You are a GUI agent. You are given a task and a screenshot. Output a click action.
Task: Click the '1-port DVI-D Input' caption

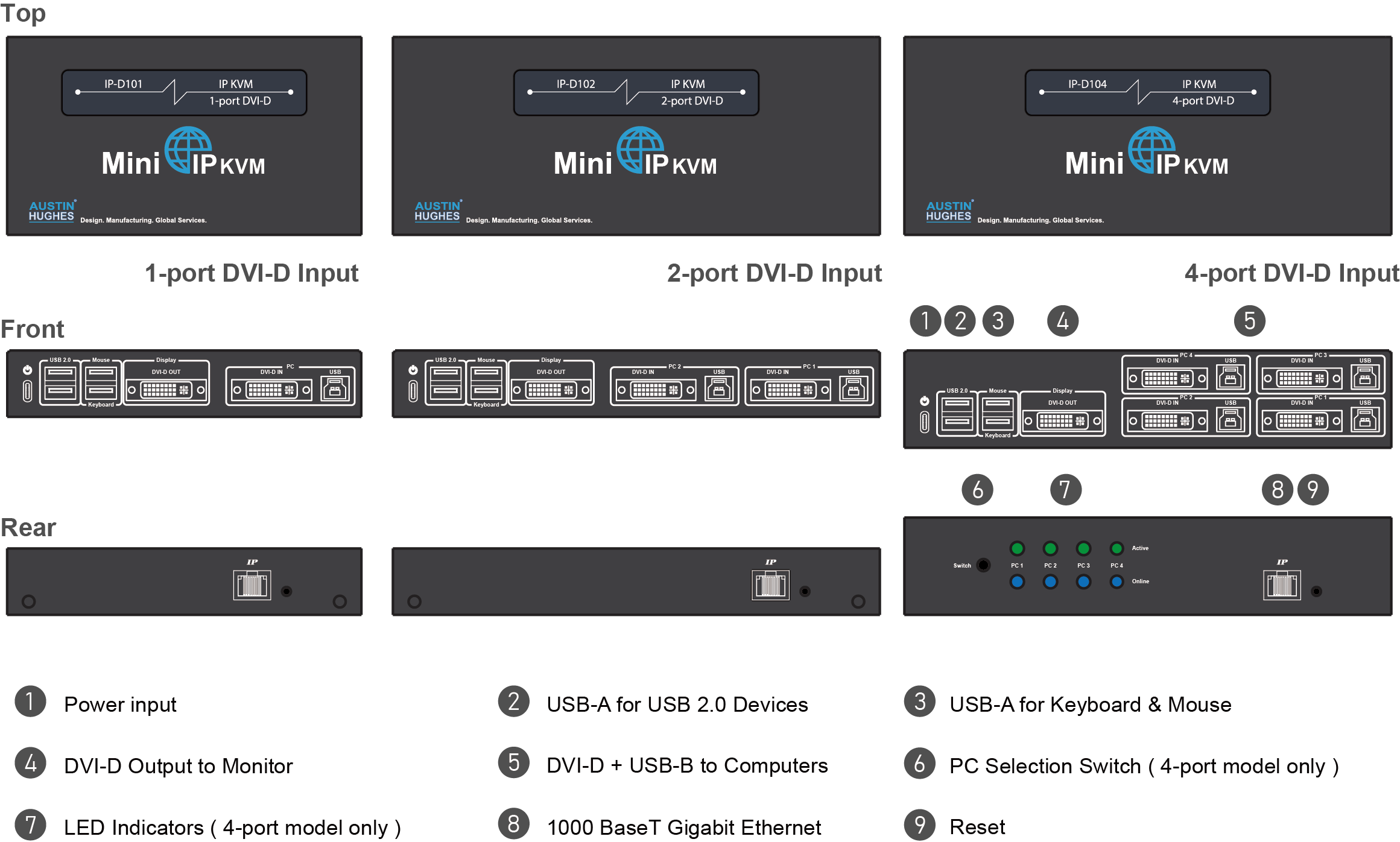[x=252, y=273]
